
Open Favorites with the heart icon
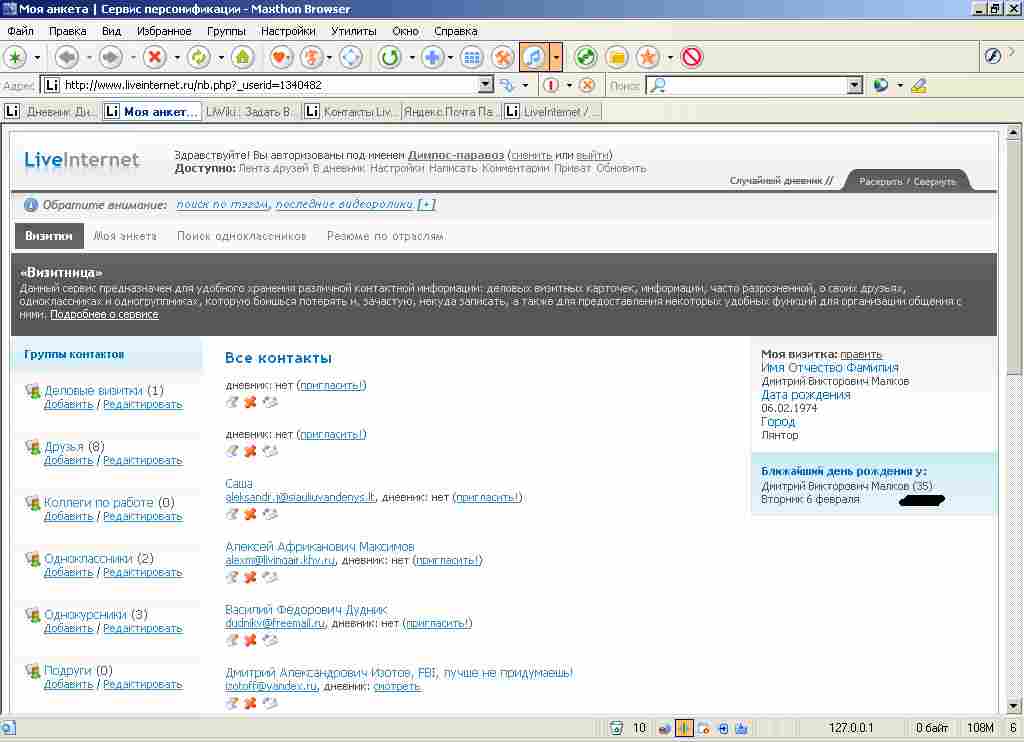pos(281,57)
